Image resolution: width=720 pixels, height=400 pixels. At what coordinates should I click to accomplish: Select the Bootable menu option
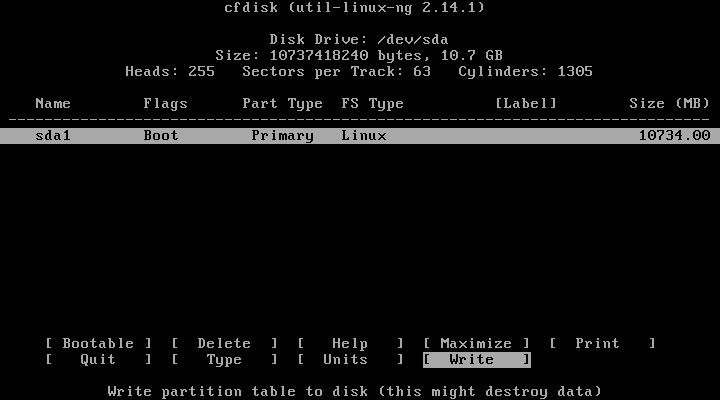98,344
